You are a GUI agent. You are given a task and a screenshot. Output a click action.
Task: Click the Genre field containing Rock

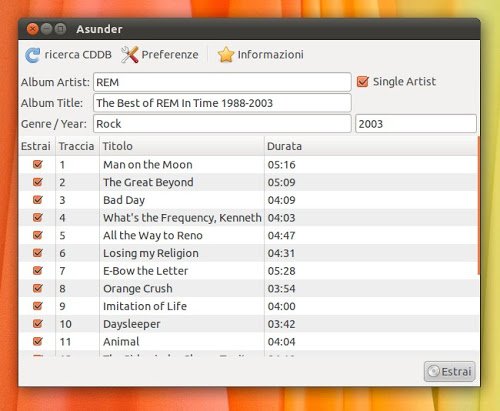(x=222, y=124)
